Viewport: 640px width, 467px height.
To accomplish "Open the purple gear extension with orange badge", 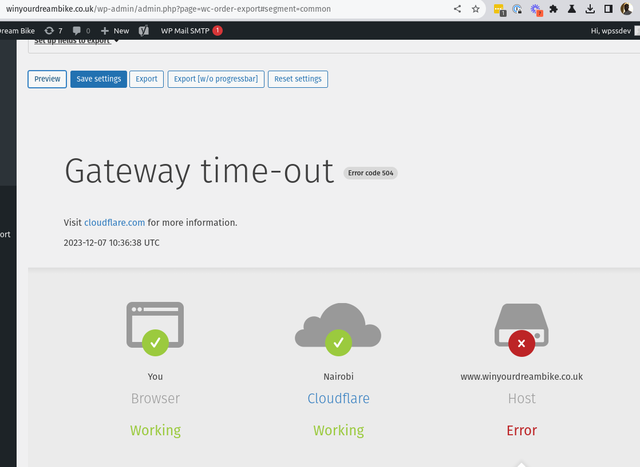I will [536, 9].
